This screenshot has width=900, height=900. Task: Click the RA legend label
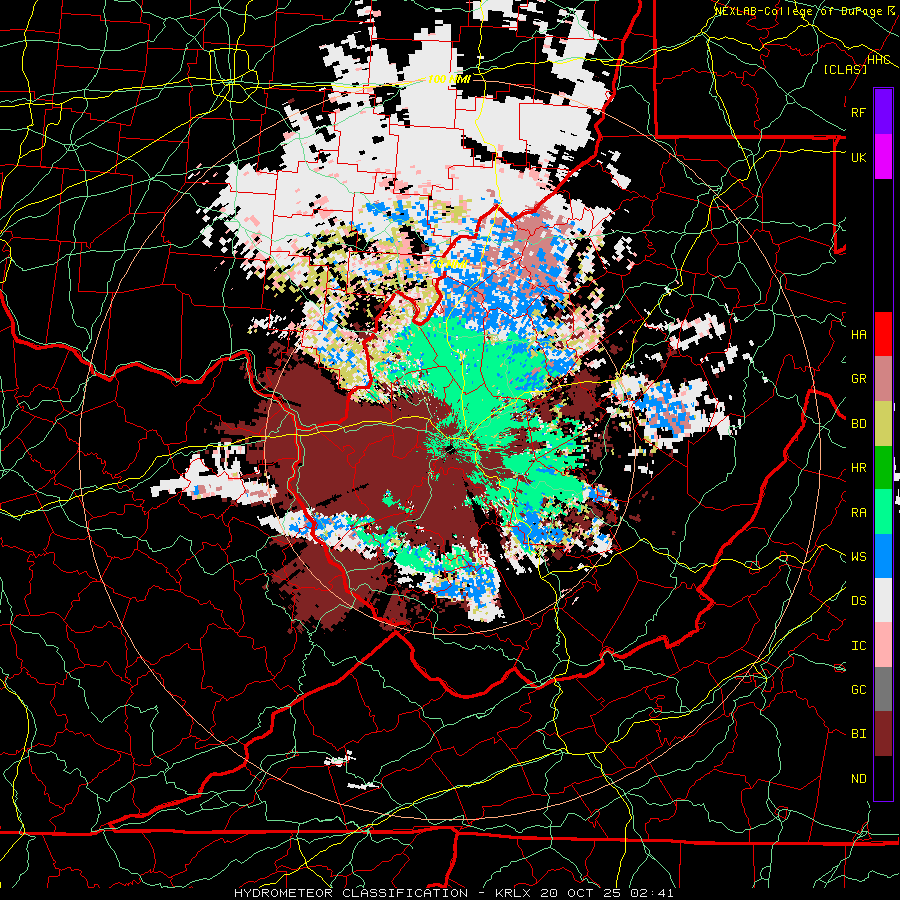[858, 512]
